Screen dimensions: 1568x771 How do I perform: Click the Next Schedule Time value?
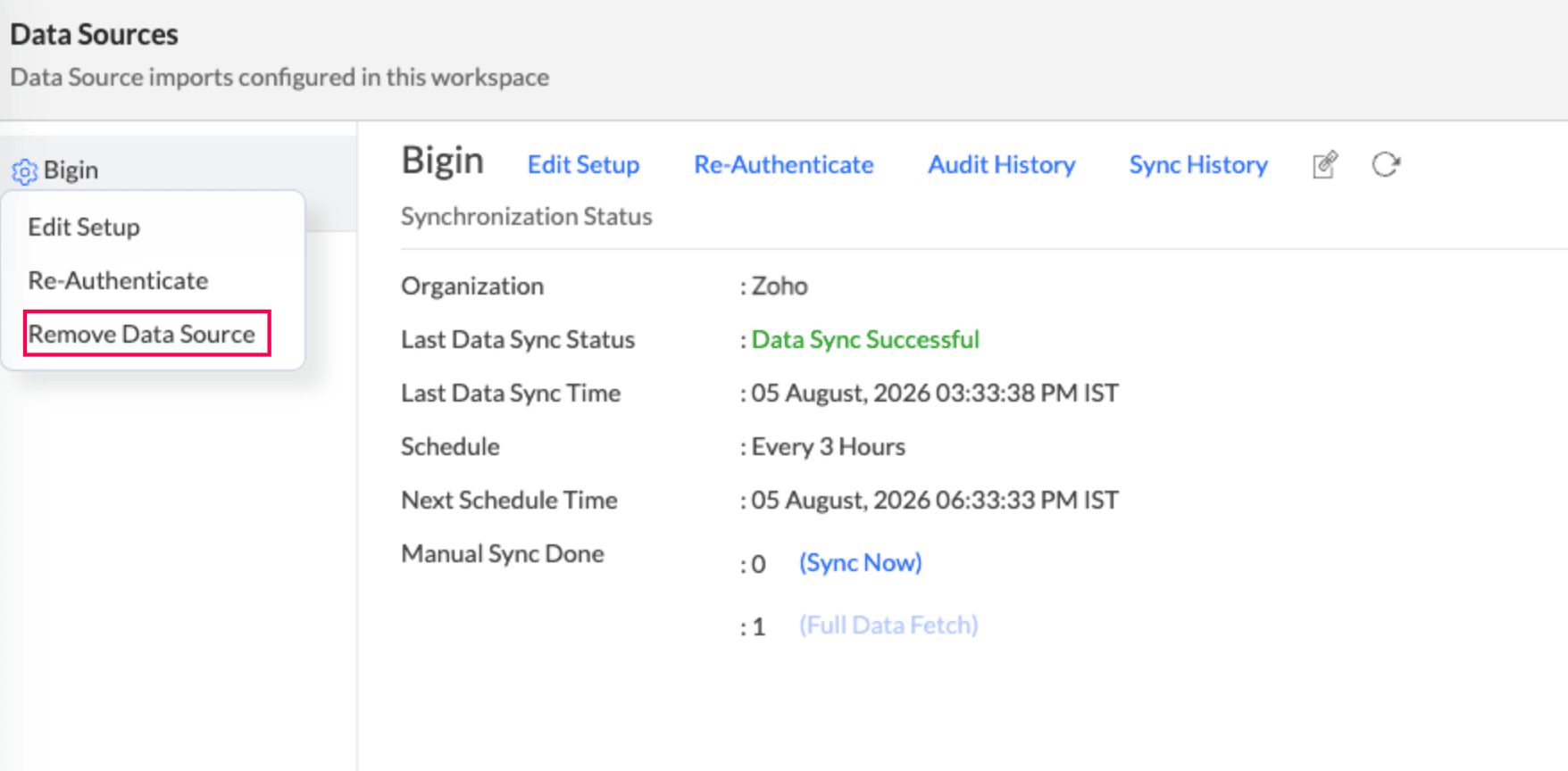tap(935, 500)
